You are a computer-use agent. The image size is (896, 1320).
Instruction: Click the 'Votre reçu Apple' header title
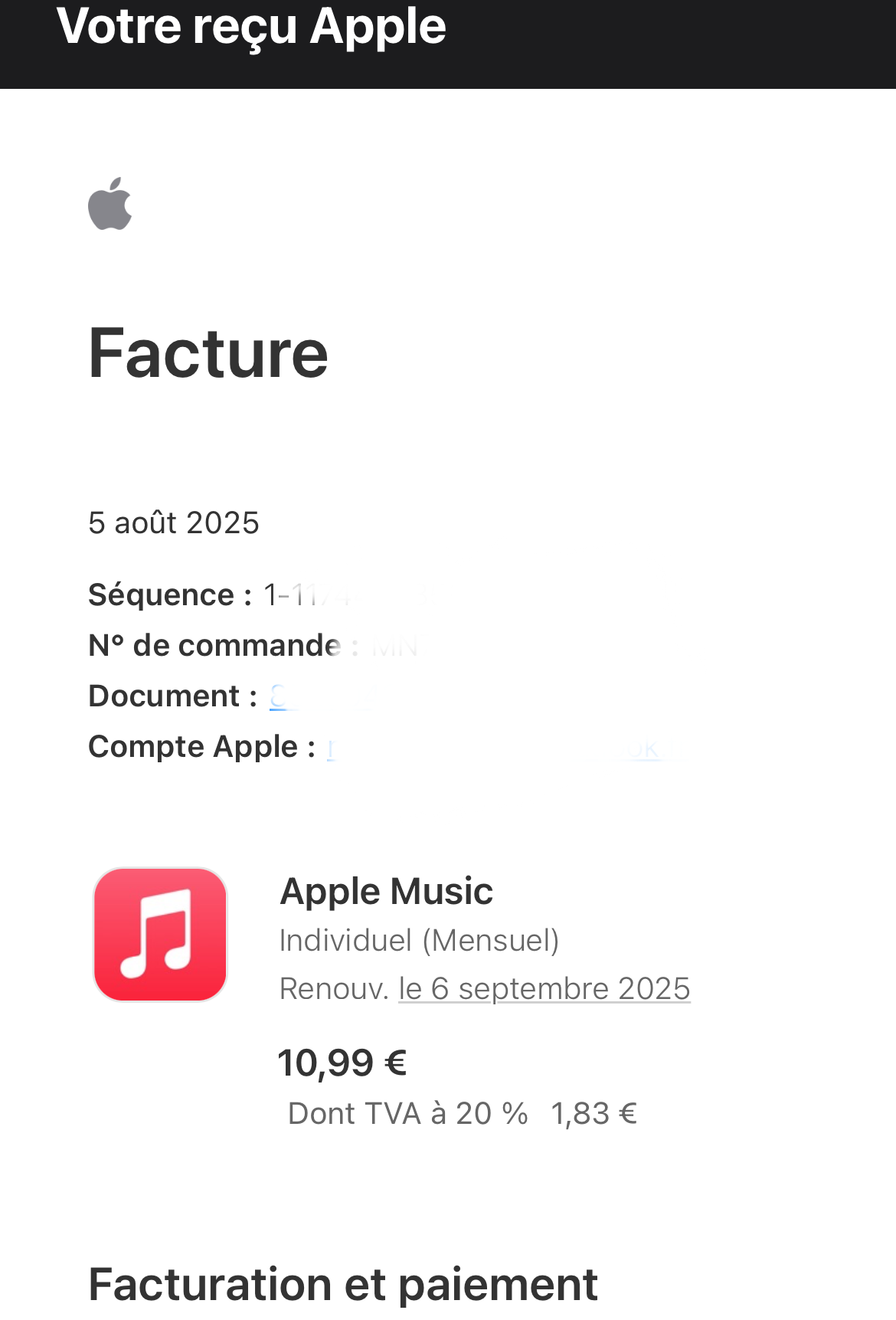pos(251,28)
